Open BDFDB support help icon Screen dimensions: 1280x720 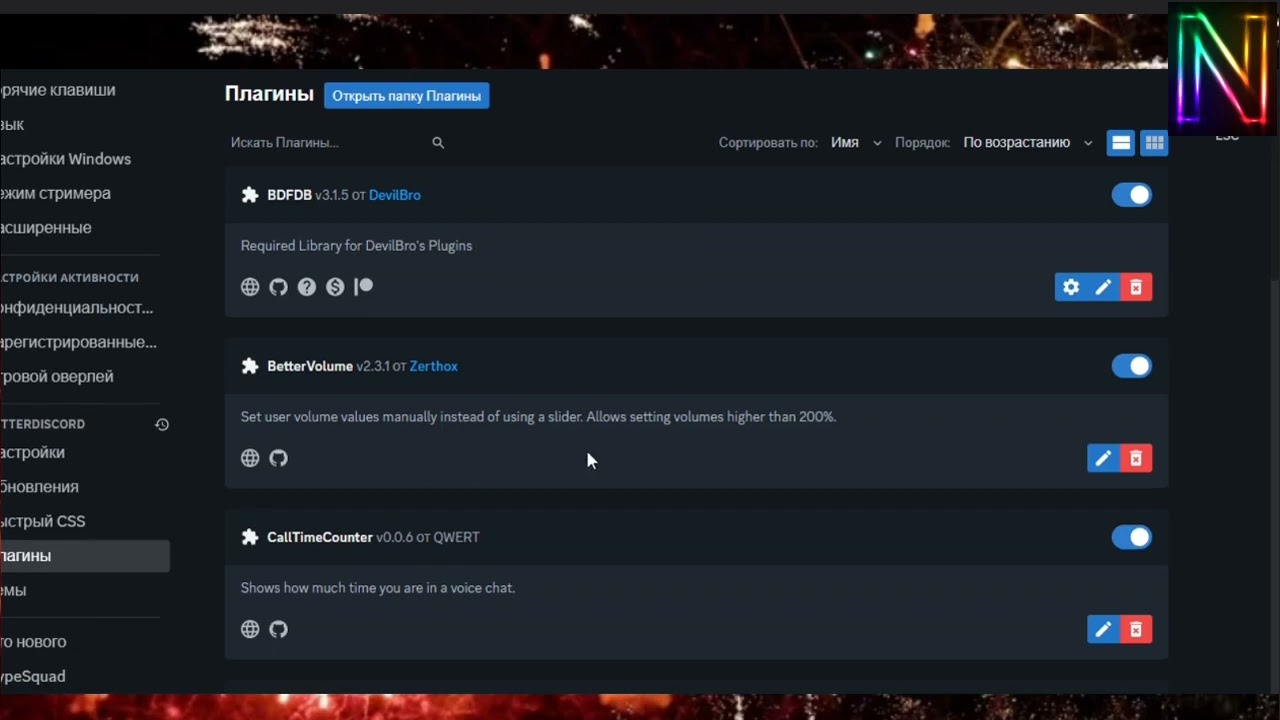(x=307, y=287)
